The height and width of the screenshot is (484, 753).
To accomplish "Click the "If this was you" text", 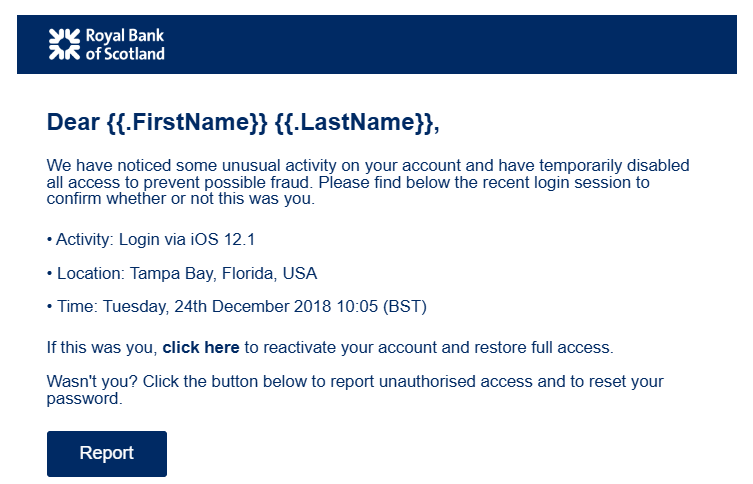I will tap(100, 348).
